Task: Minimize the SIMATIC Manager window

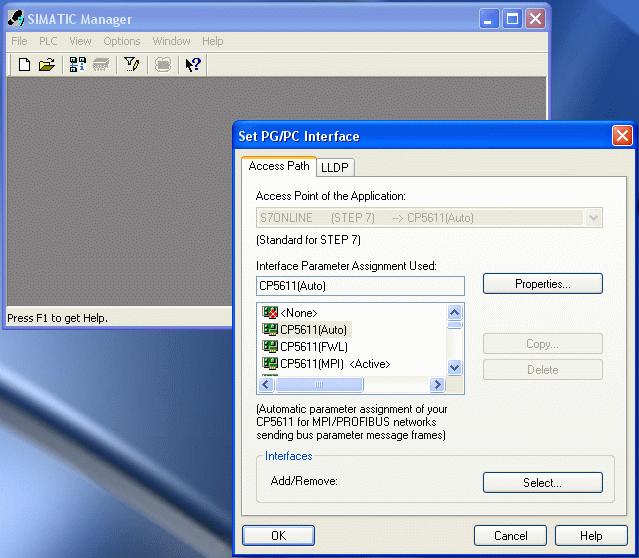Action: coord(489,19)
